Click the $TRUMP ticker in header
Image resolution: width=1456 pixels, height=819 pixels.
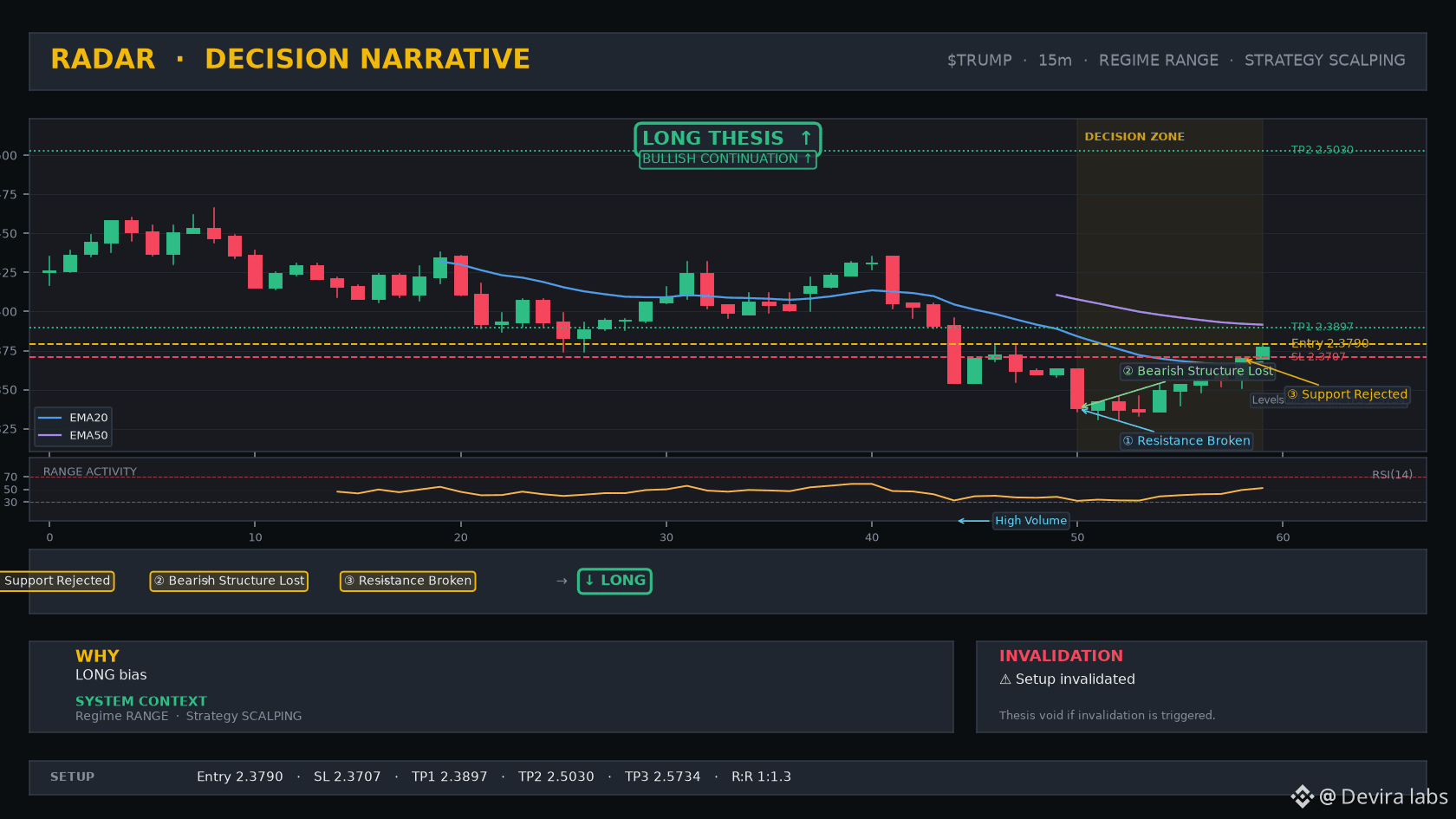tap(979, 61)
